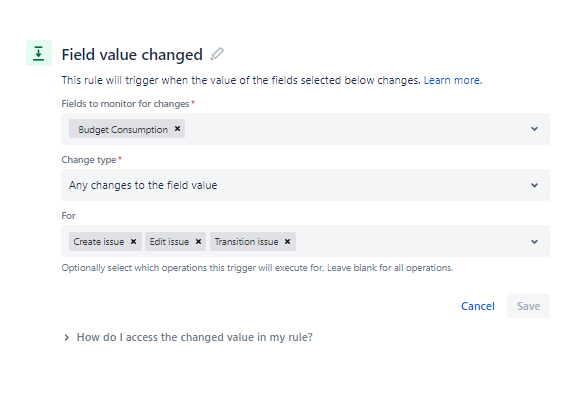Select the Any changes to the field value option
This screenshot has height=397, width=583.
(143, 185)
